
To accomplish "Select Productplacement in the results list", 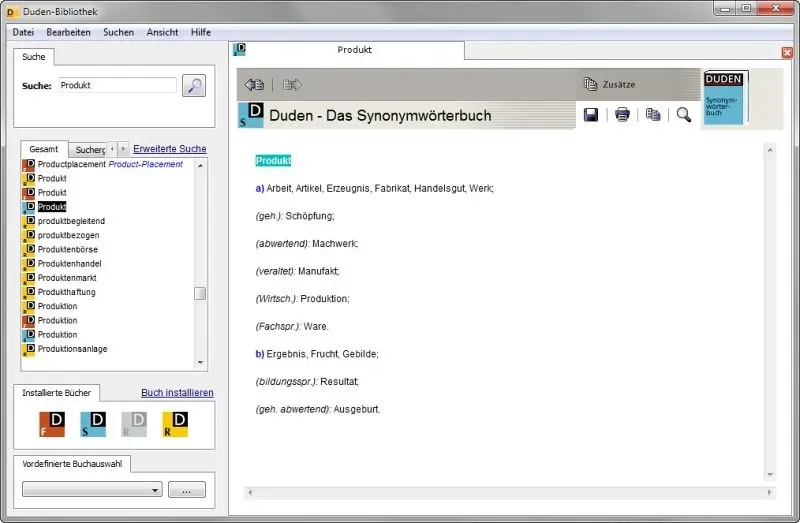I will point(102,164).
